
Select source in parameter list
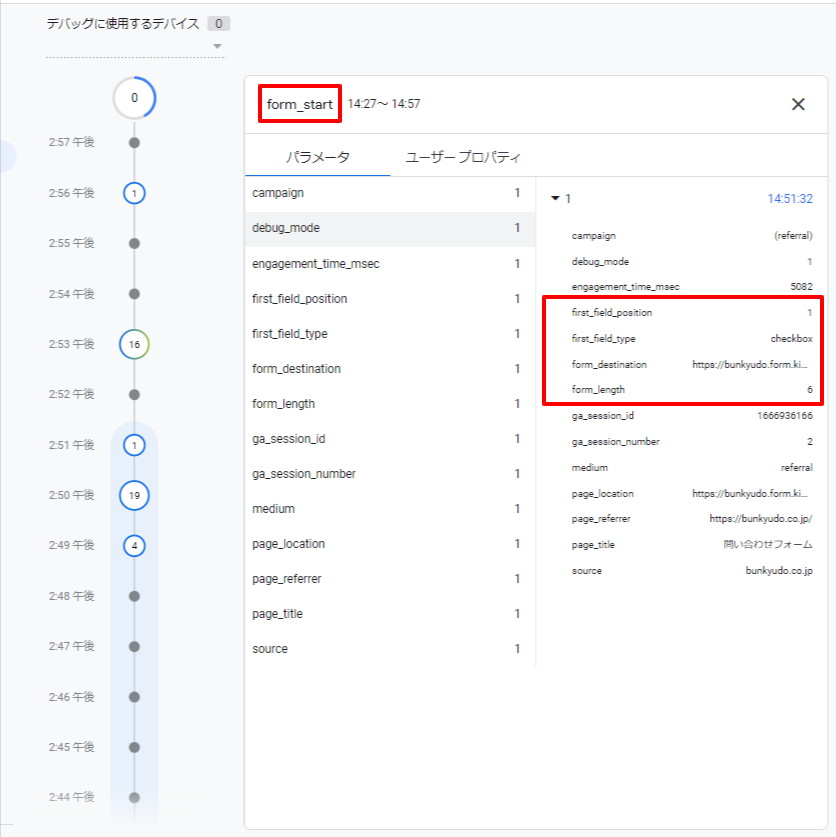390,649
